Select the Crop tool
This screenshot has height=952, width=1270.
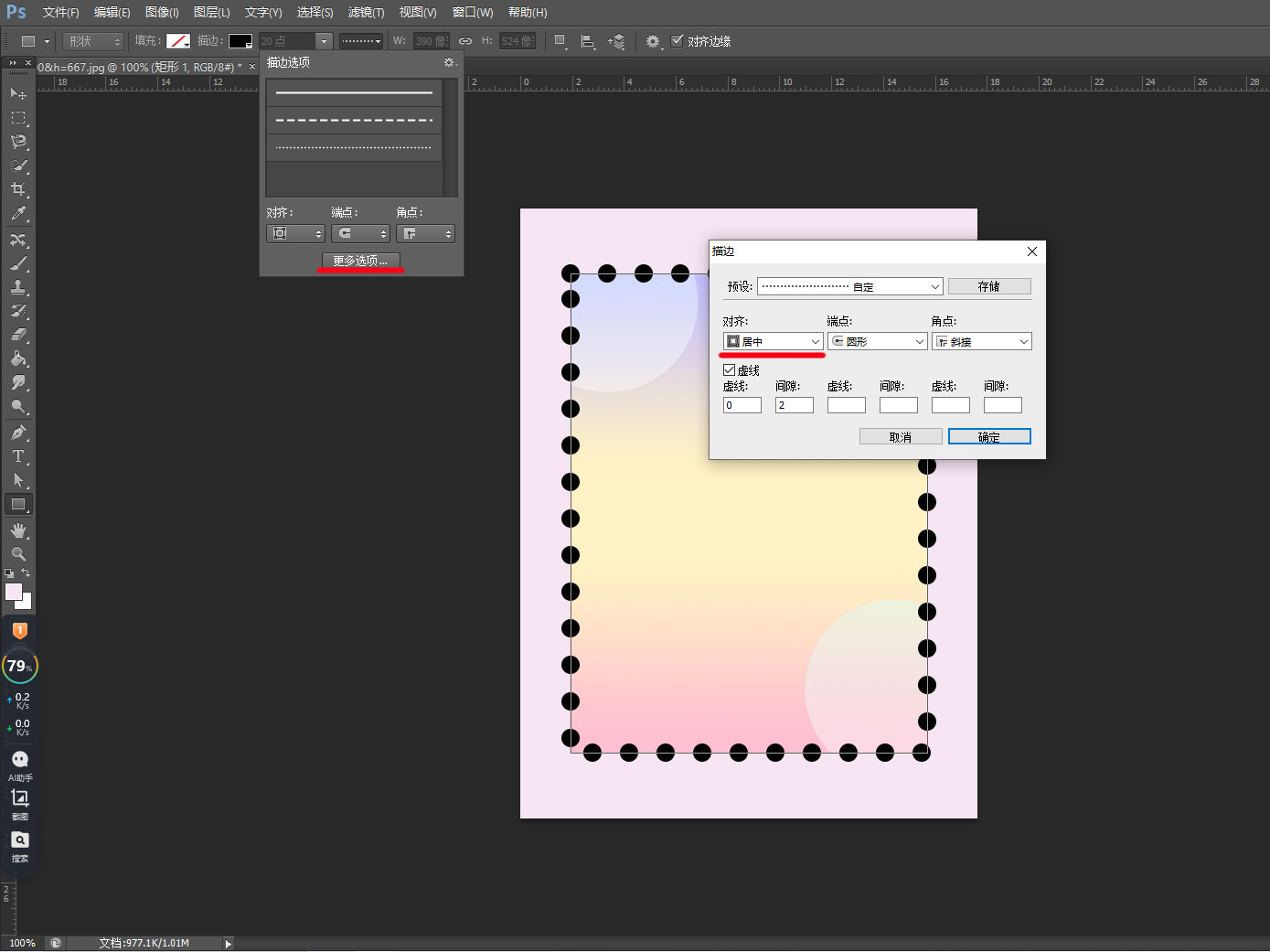point(17,189)
